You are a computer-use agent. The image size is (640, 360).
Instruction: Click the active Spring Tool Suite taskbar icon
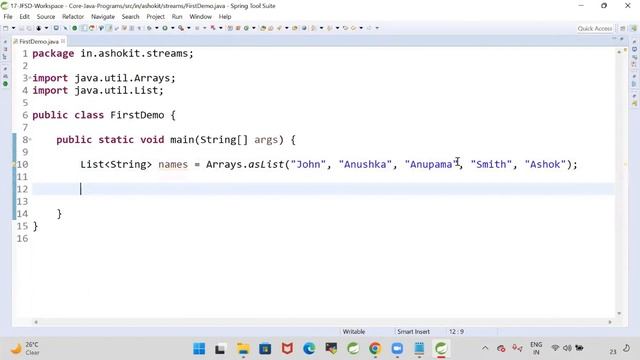[441, 349]
